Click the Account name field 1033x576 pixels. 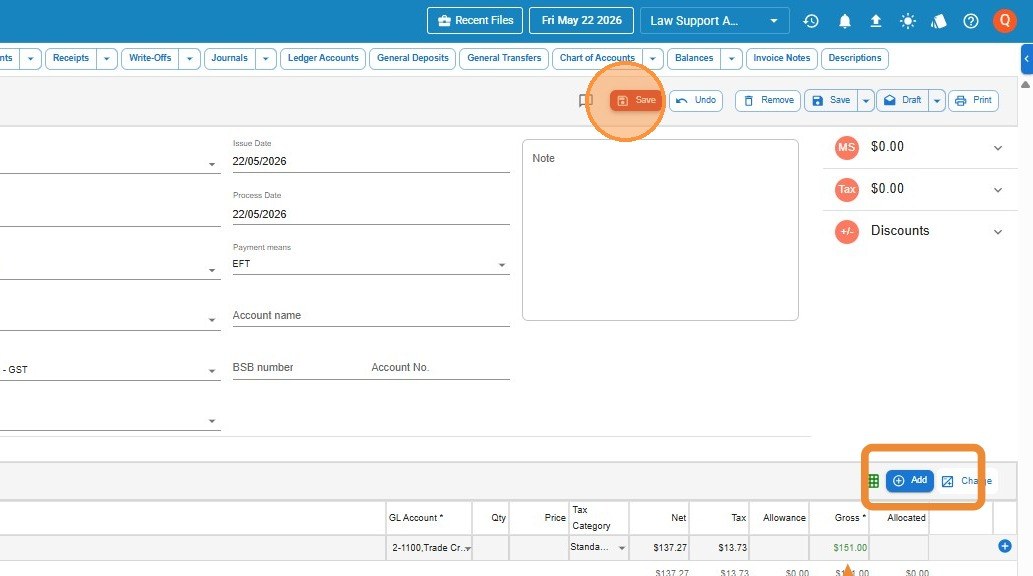click(371, 316)
